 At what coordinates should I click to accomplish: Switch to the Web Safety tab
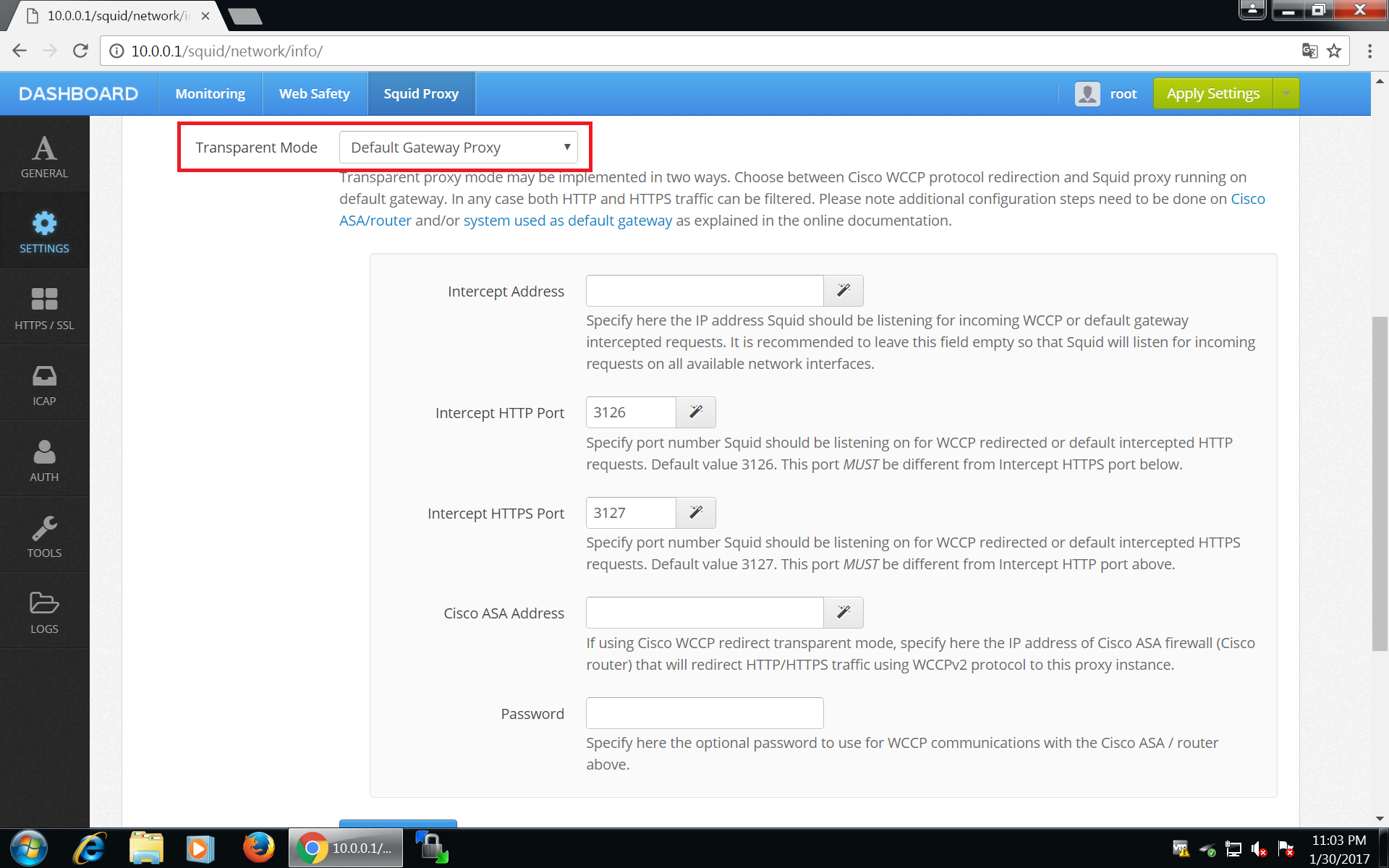(314, 94)
